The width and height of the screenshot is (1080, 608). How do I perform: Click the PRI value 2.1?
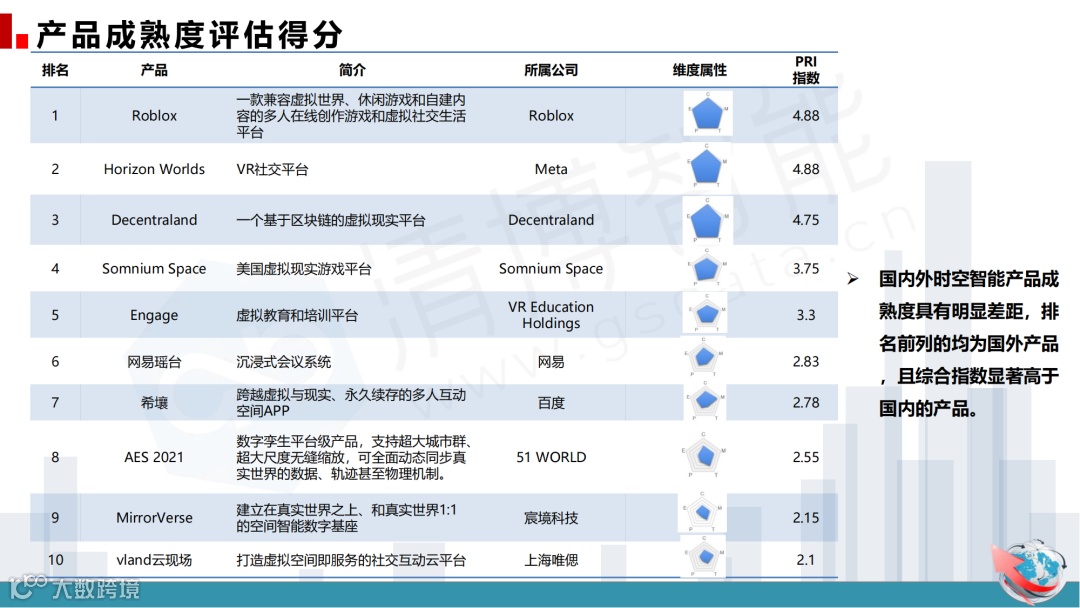click(806, 560)
